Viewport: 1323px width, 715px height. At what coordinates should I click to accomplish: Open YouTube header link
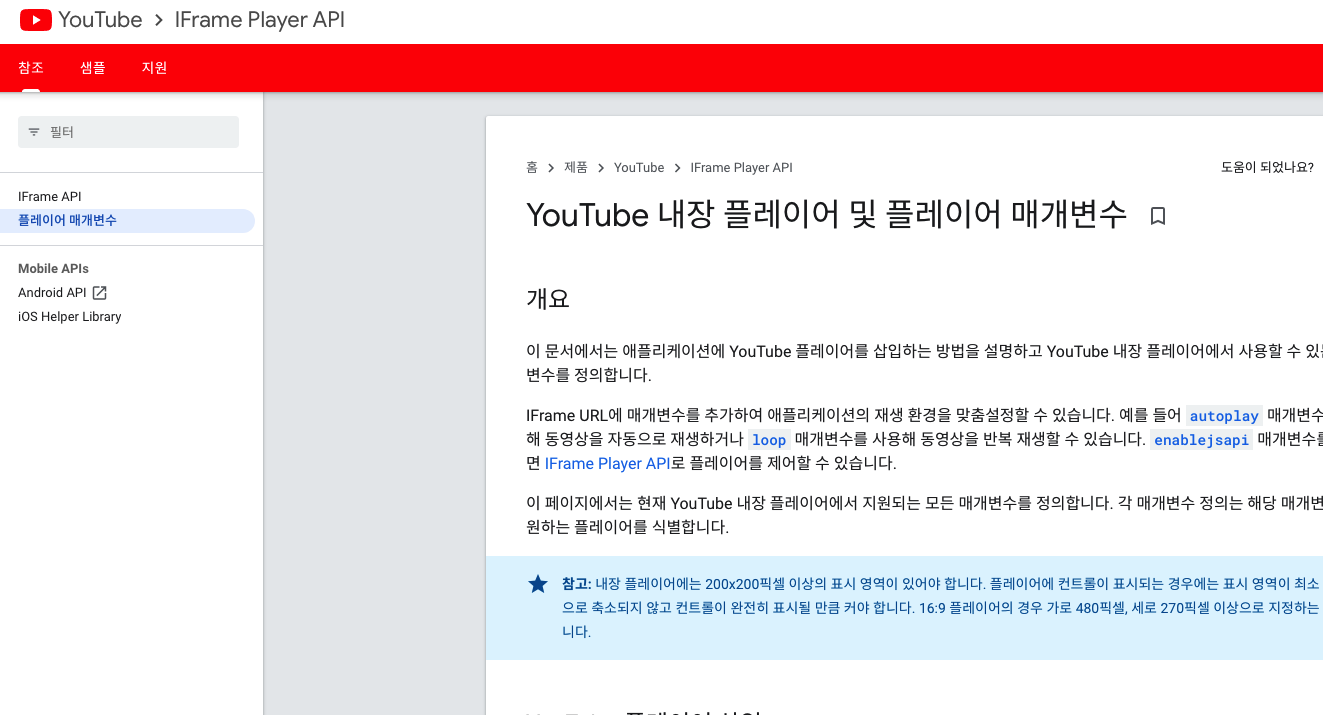(100, 20)
